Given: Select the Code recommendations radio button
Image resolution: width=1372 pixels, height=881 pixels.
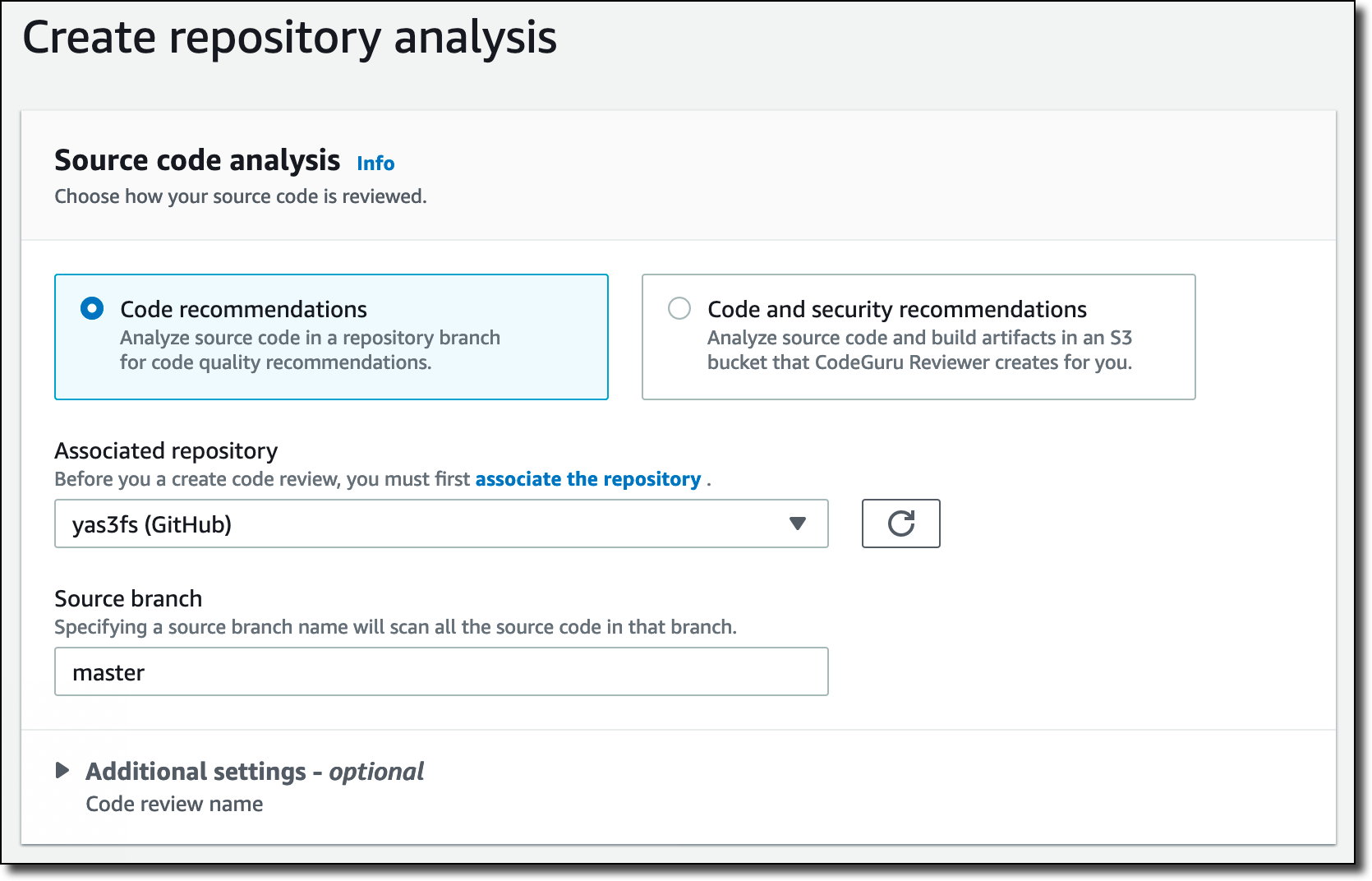Looking at the screenshot, I should click(x=92, y=309).
